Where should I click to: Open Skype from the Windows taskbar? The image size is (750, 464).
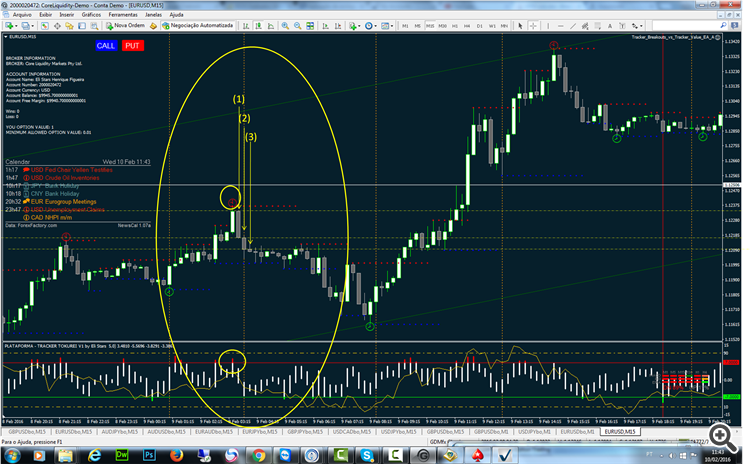367,455
